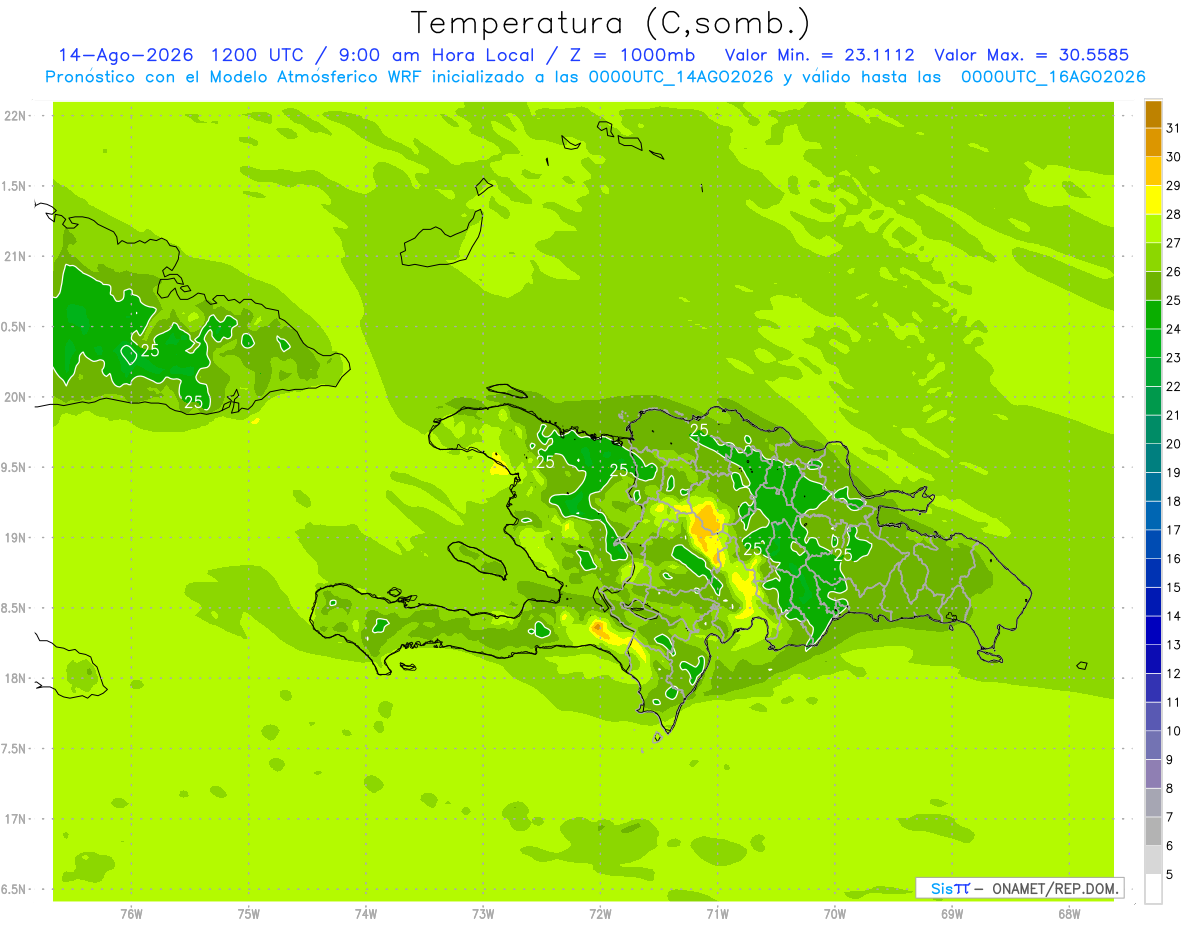
Task: Click the '1.5N' latitude label
Action: pyautogui.click(x=14, y=186)
